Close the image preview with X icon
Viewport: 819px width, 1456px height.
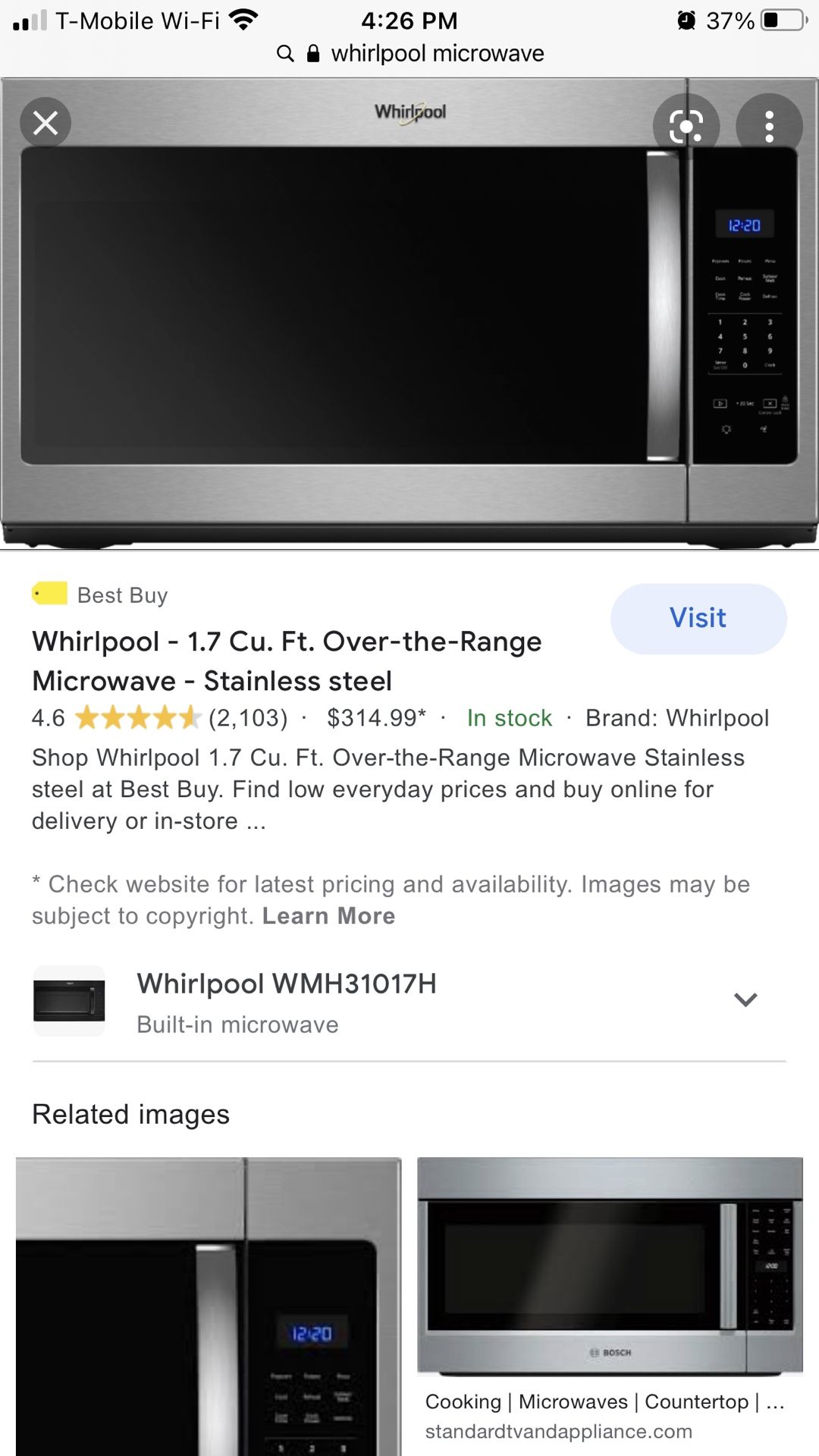45,123
